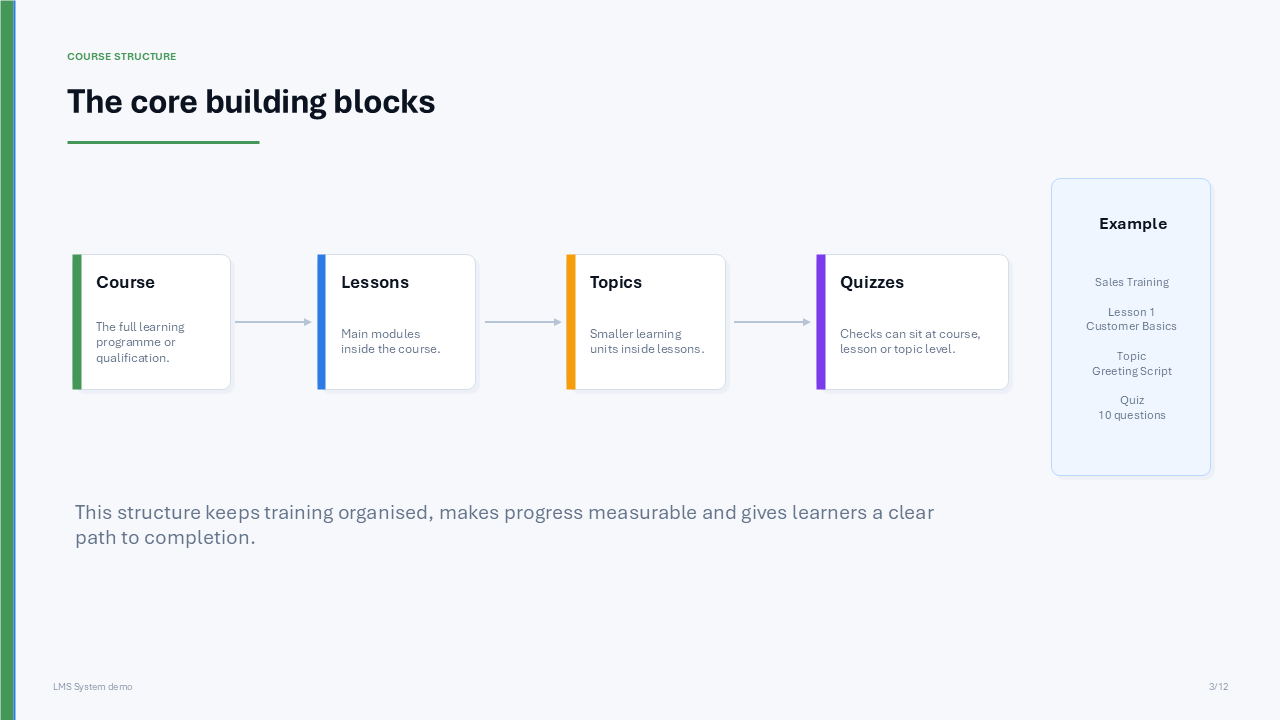
Task: Click the arrow between Topics and Quizzes
Action: click(x=772, y=322)
